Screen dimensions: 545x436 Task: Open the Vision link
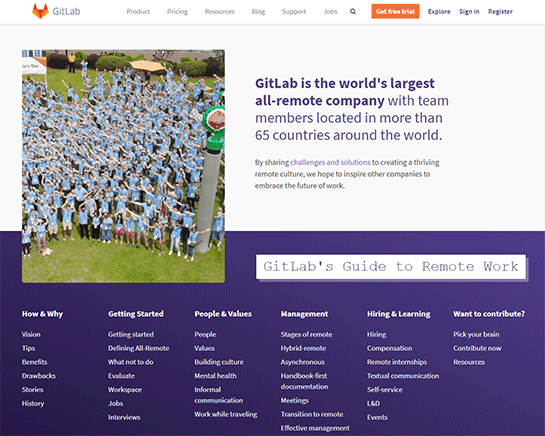point(31,334)
